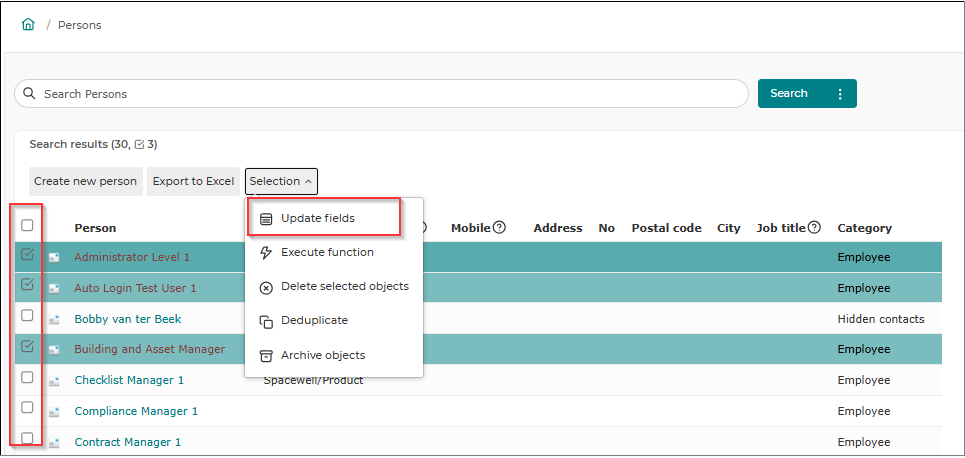The image size is (965, 458).
Task: Check the Compliance Manager 1 checkbox
Action: [x=27, y=407]
